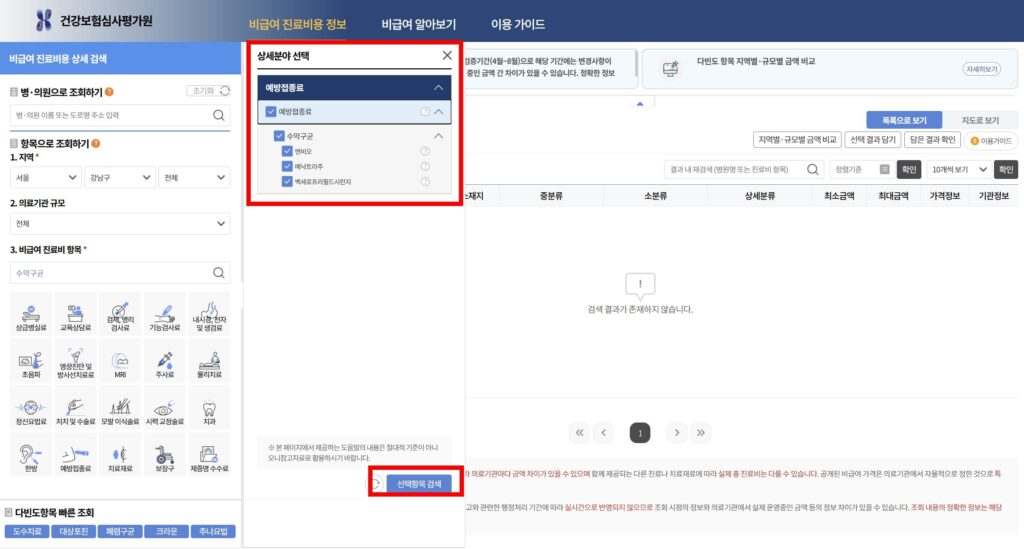Open the 정신요법료 category
The image size is (1024, 549).
pyautogui.click(x=31, y=410)
